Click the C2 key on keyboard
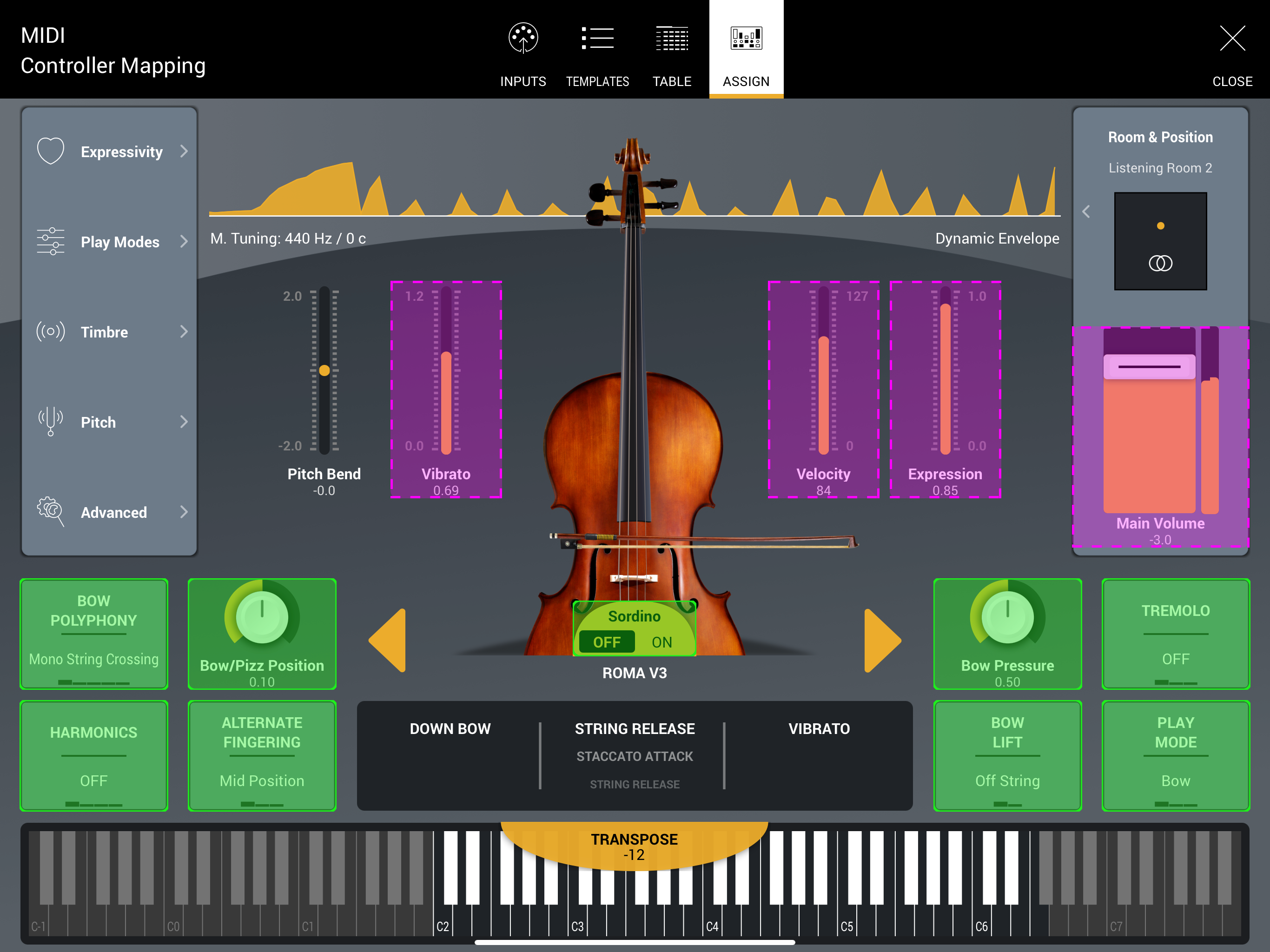 click(442, 926)
